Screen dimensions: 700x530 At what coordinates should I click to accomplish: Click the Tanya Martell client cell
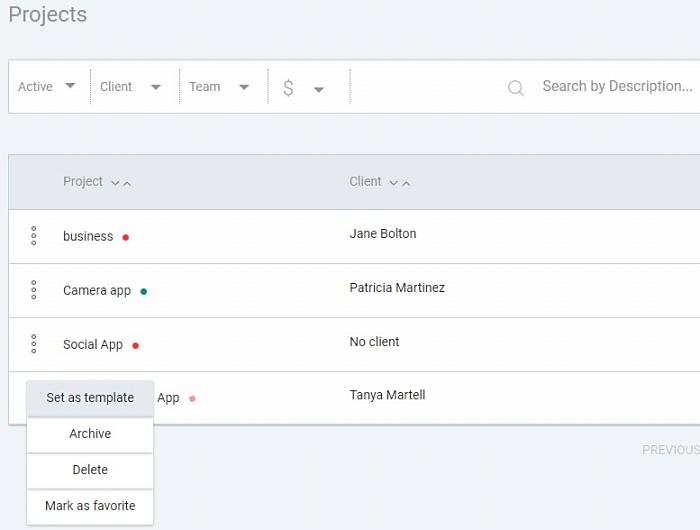pyautogui.click(x=387, y=395)
